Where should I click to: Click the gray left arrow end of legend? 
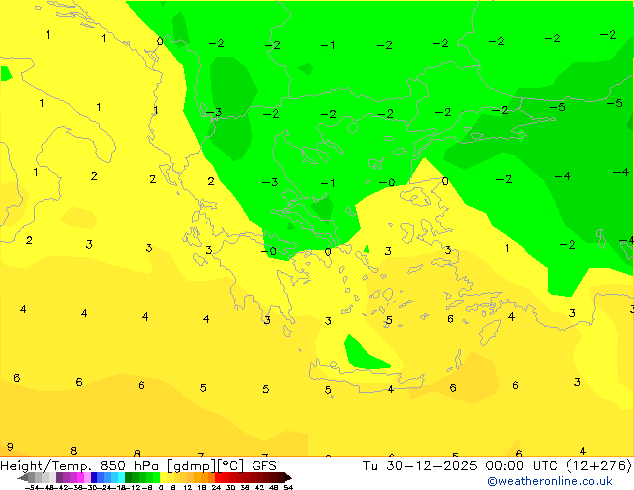click(x=23, y=477)
